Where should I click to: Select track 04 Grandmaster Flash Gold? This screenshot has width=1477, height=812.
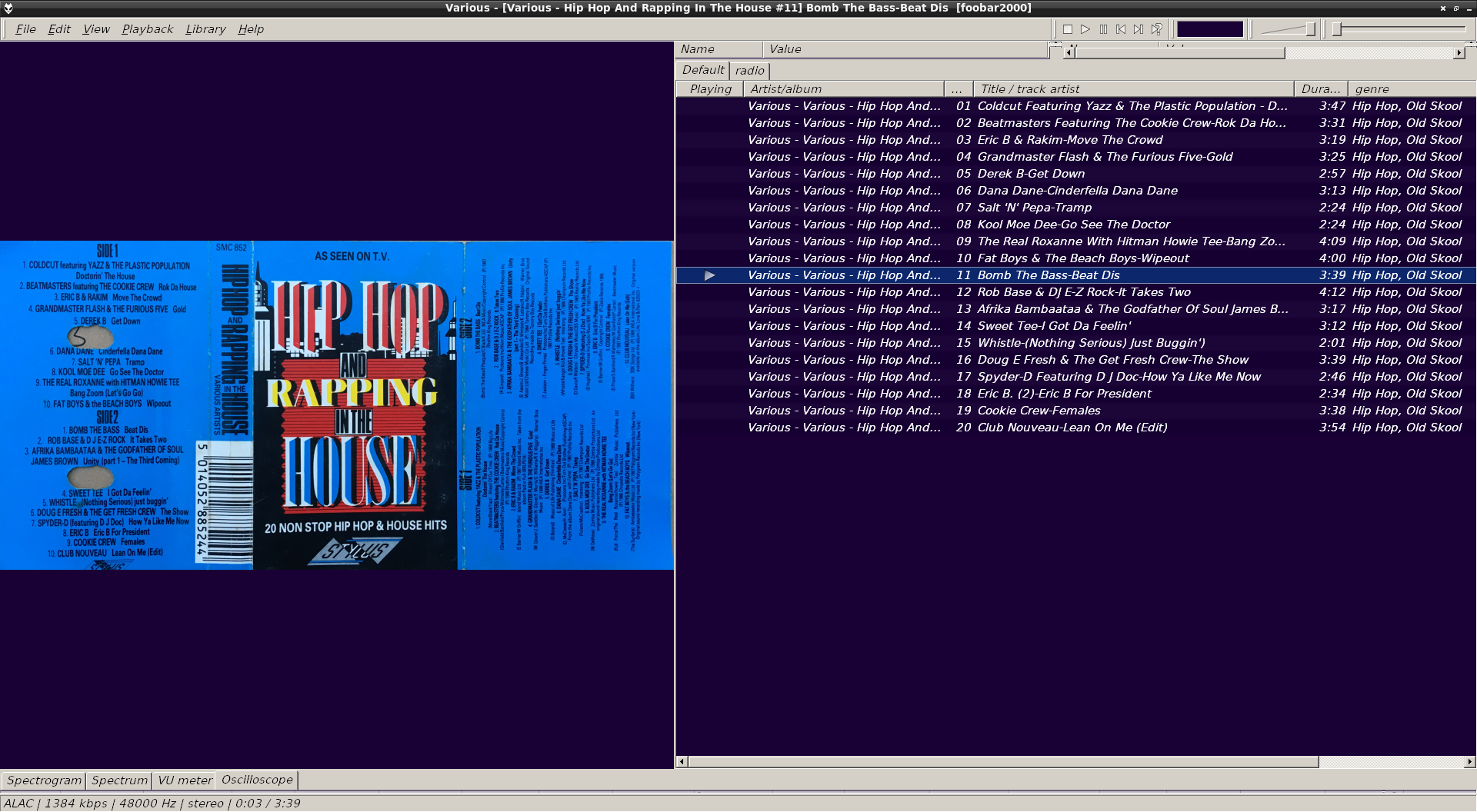(1076, 157)
